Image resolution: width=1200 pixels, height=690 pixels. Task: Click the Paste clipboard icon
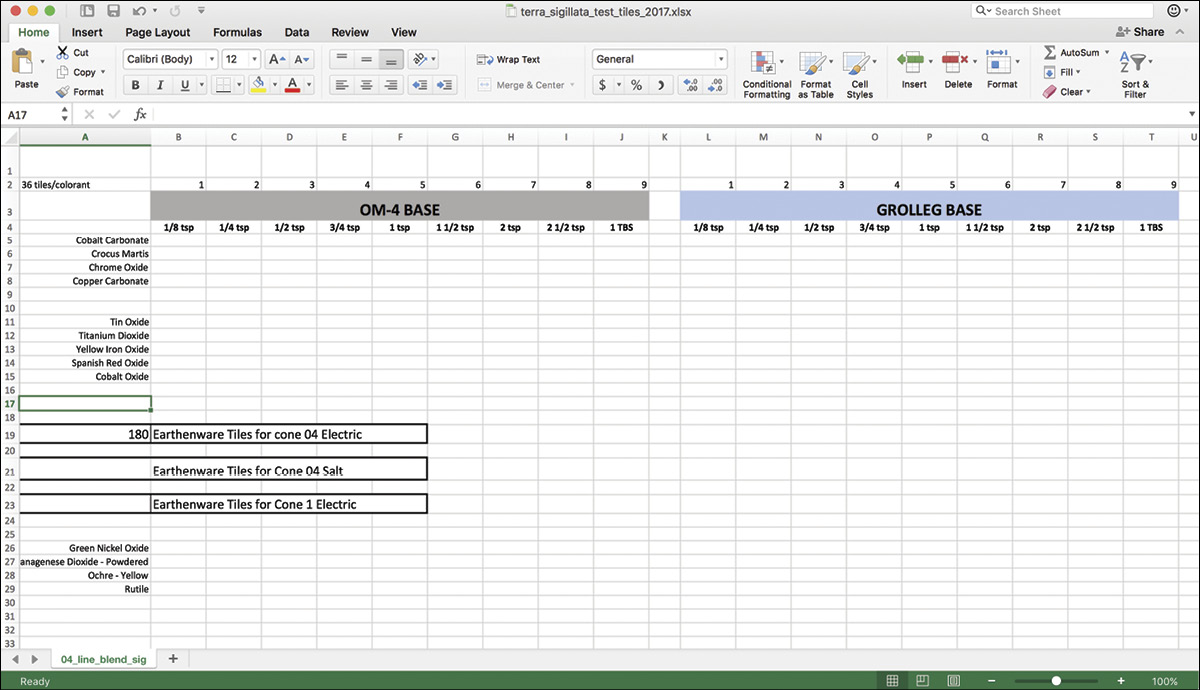24,63
